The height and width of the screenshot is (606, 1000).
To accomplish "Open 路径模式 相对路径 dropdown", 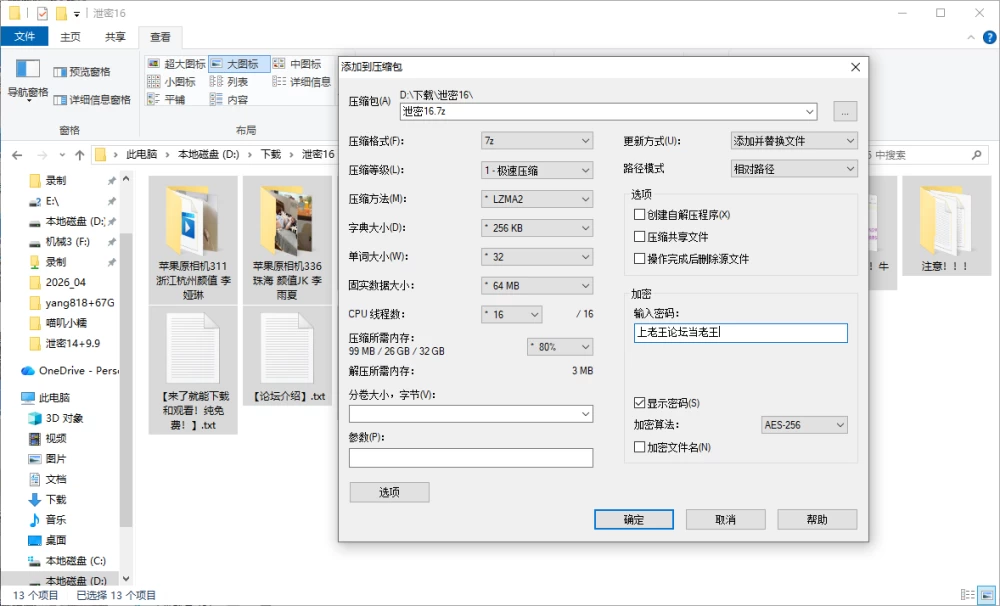I will 794,168.
